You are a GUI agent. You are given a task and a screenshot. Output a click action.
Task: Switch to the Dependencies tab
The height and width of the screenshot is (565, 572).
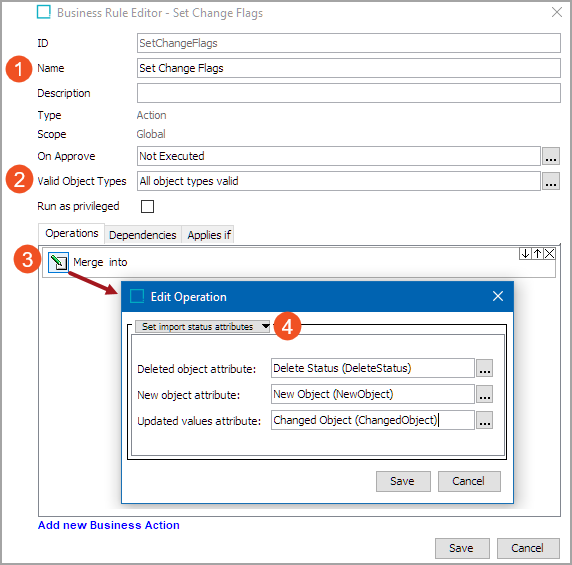[x=143, y=235]
